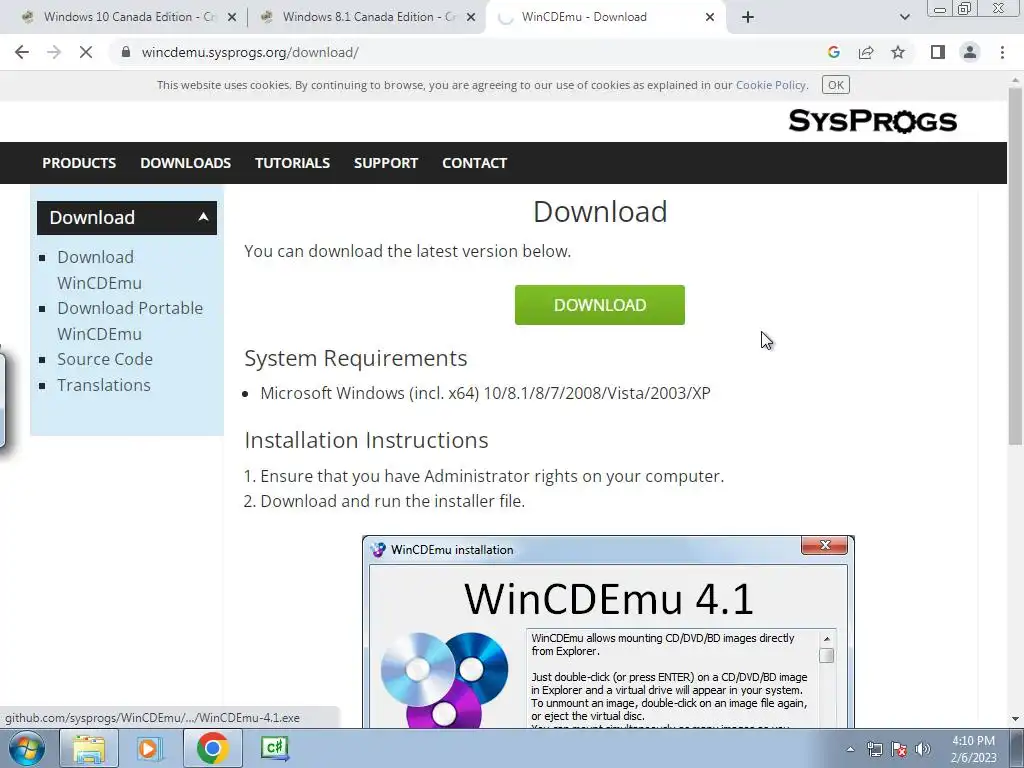Viewport: 1024px width, 768px height.
Task: Open the PRODUCTS menu
Action: click(x=79, y=163)
